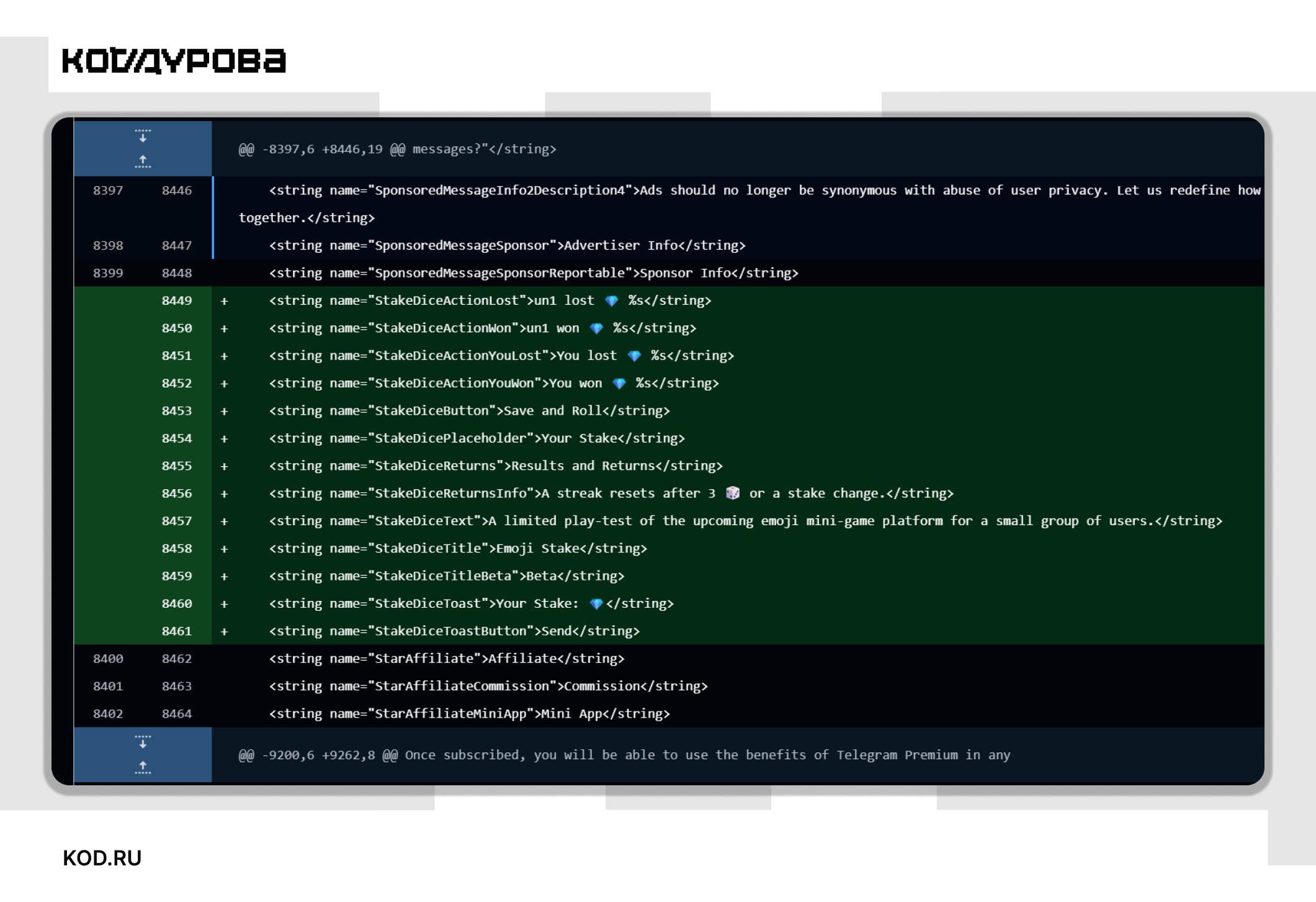
Task: Select new line number 8453
Action: [177, 411]
